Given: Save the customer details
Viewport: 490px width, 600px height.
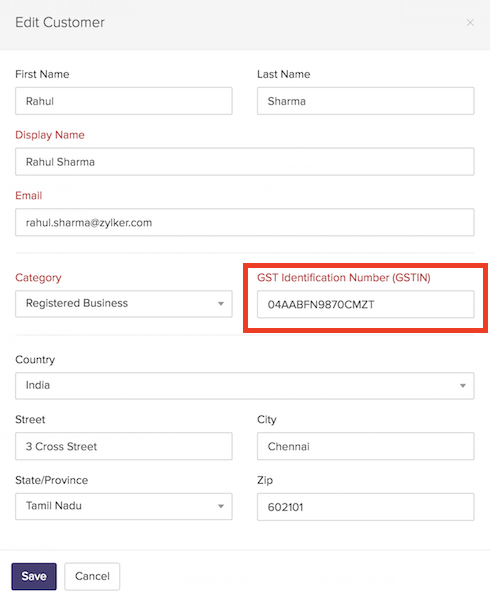Looking at the screenshot, I should (34, 576).
